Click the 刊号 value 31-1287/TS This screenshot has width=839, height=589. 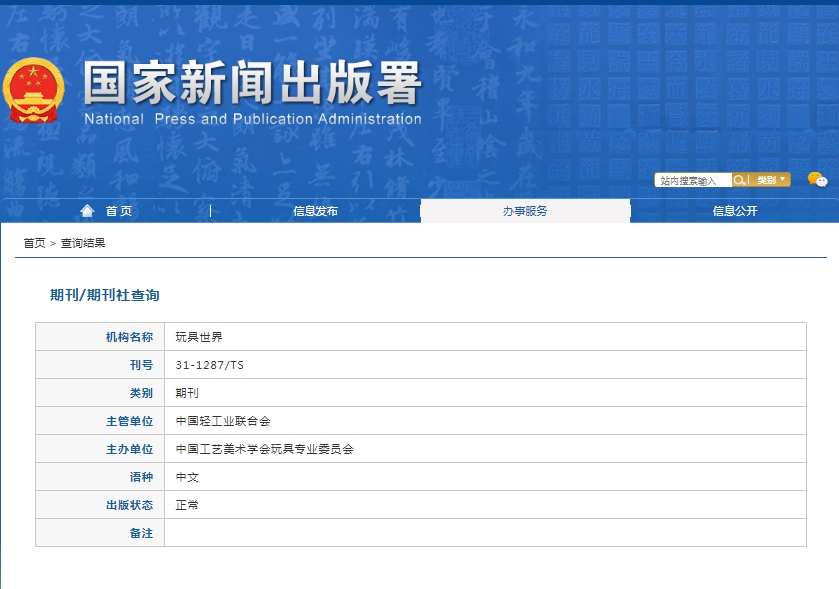pos(210,365)
